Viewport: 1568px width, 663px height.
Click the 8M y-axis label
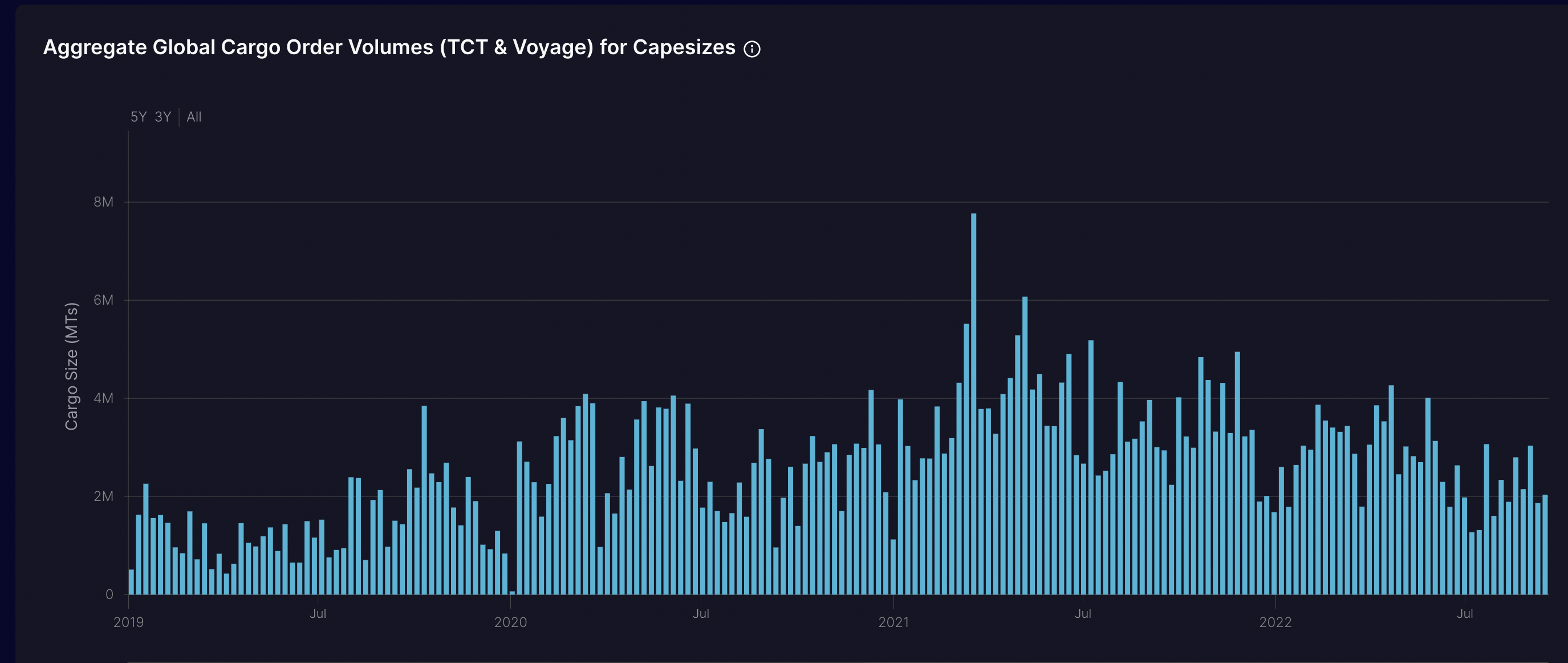pos(103,202)
